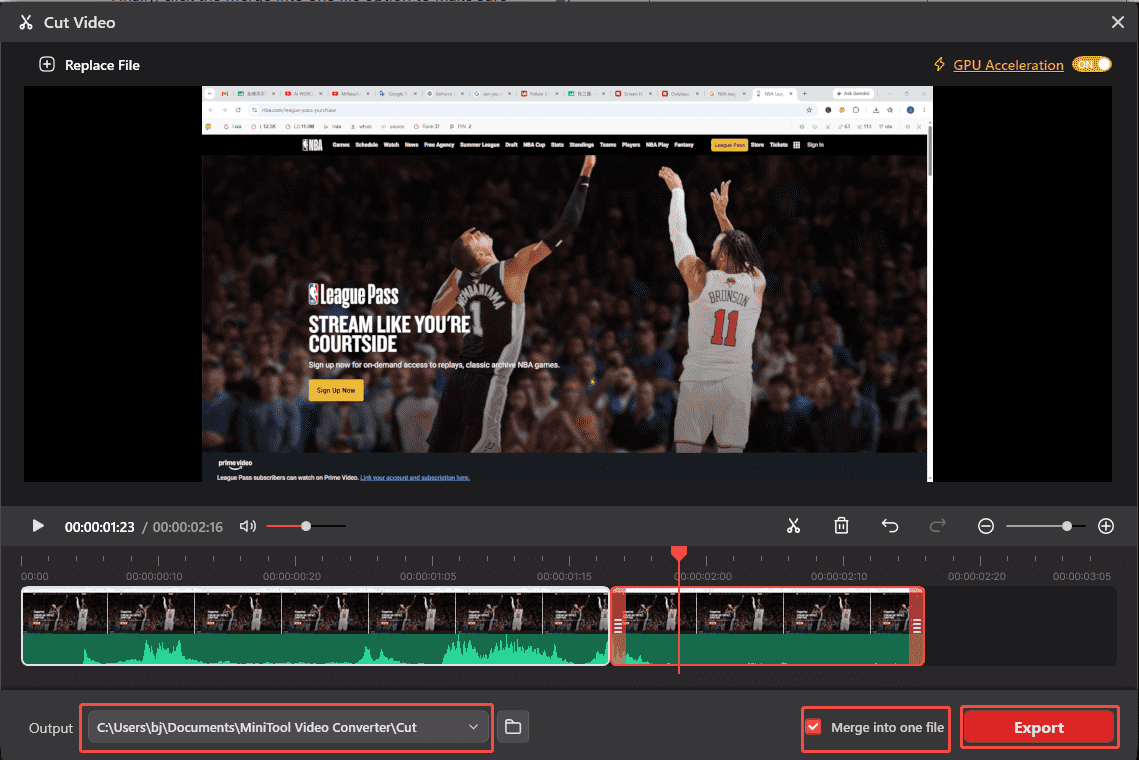
Task: Click the red playhead marker
Action: point(678,554)
